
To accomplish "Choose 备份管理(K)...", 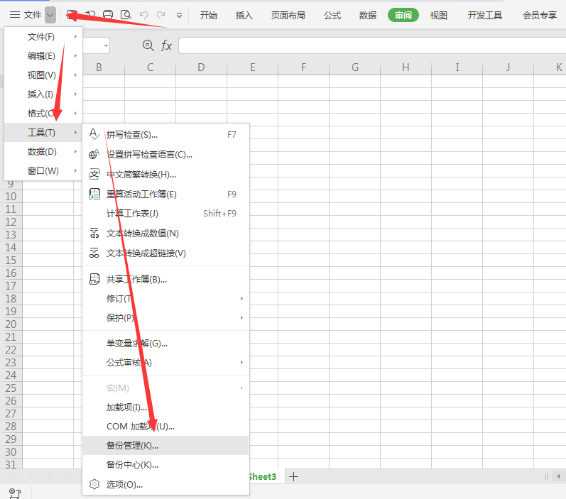I will point(166,446).
